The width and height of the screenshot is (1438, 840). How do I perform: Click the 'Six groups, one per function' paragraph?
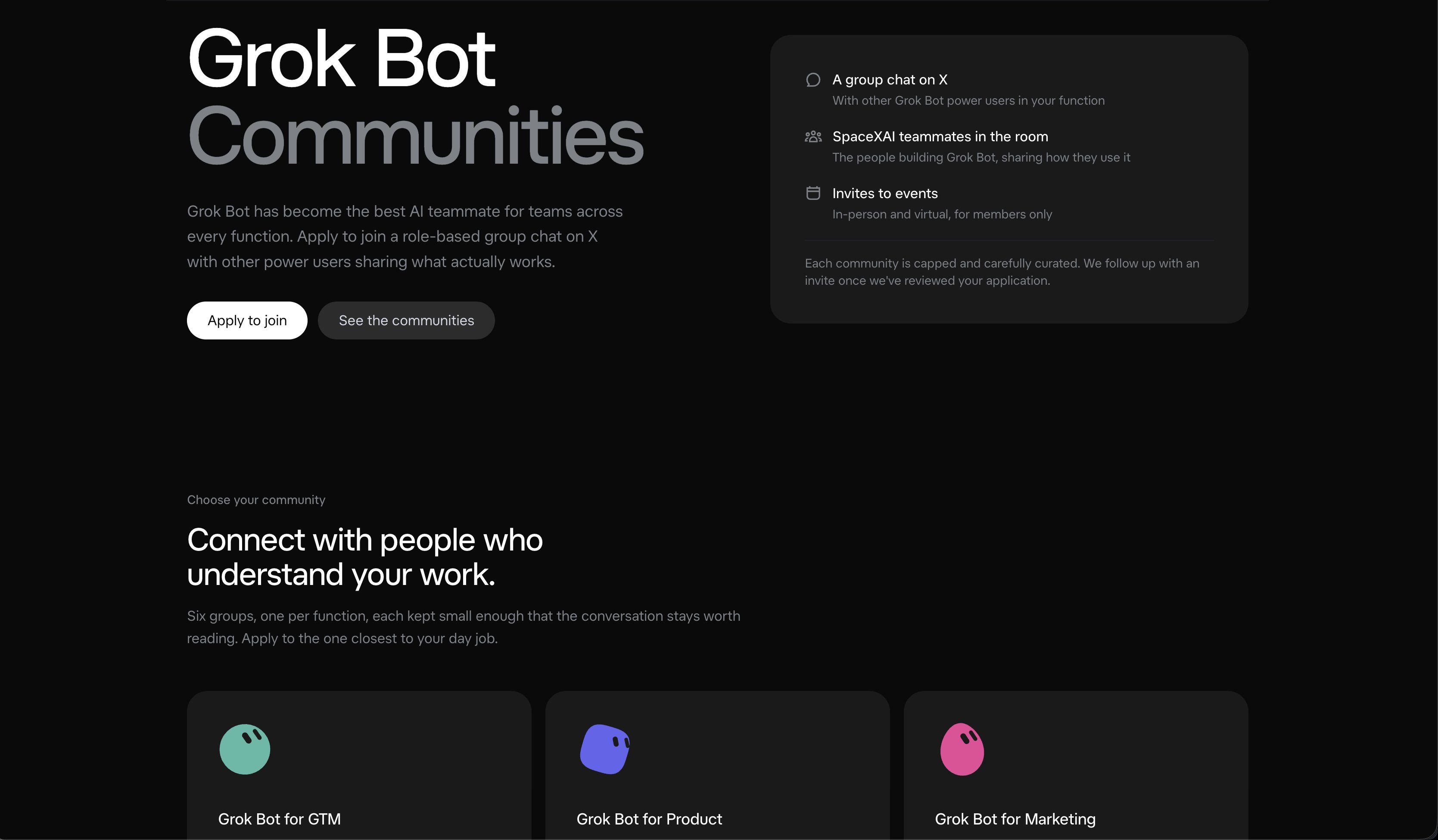click(464, 627)
